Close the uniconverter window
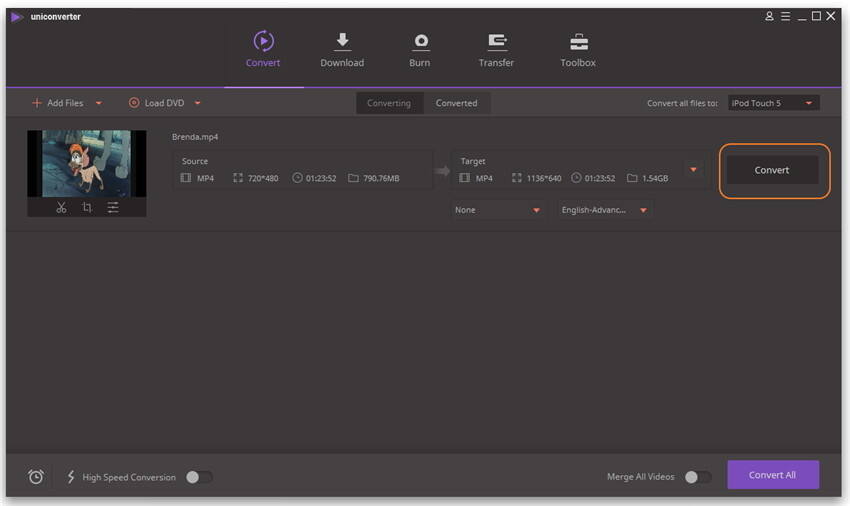Image resolution: width=850 pixels, height=506 pixels. 830,16
